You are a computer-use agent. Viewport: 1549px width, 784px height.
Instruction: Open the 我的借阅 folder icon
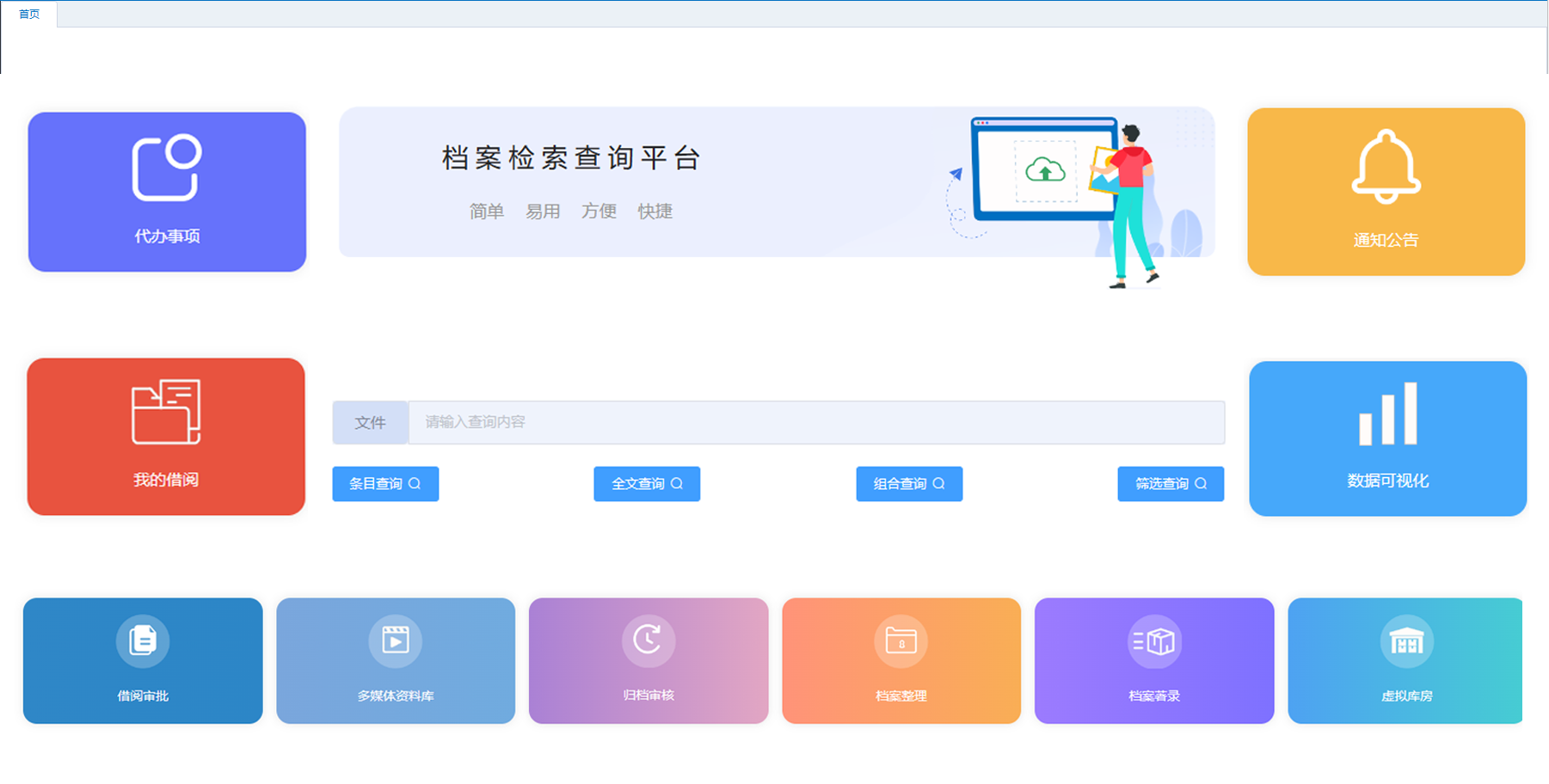[166, 412]
